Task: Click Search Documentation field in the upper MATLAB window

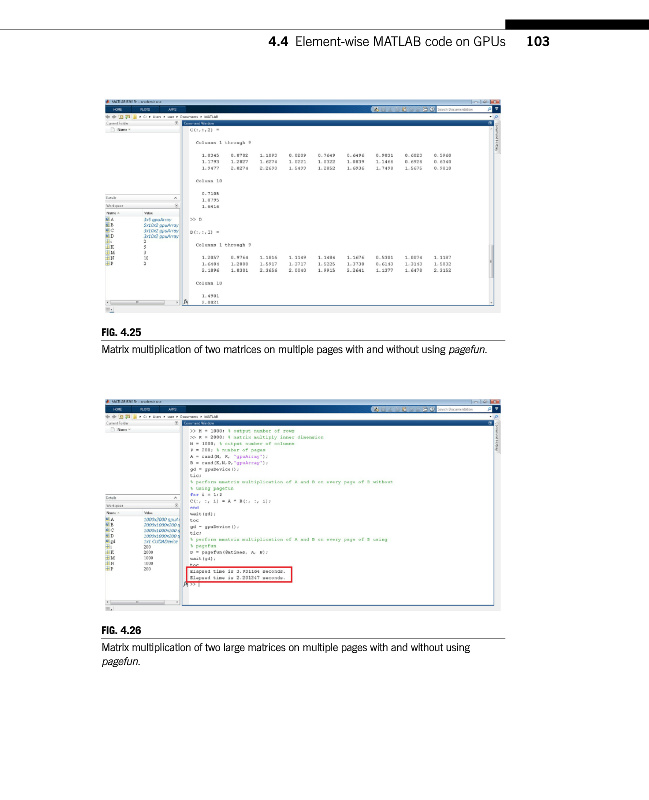Action: [x=461, y=110]
